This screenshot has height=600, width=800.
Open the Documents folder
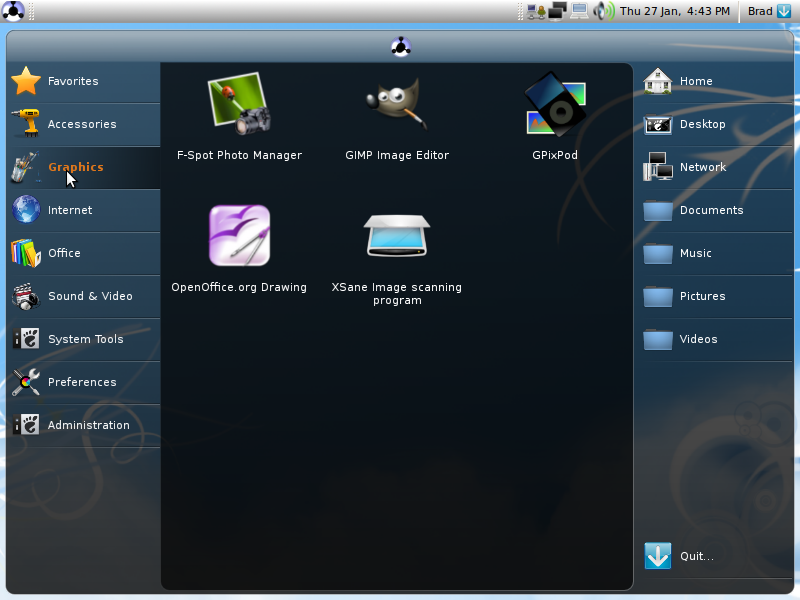point(716,210)
